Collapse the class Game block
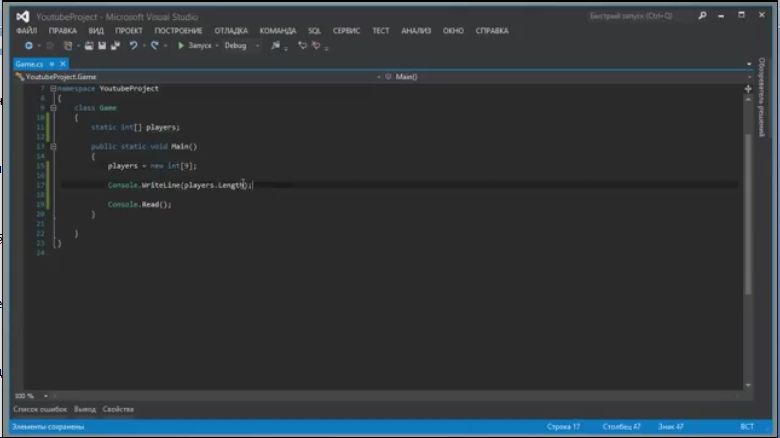This screenshot has width=780, height=438. (x=53, y=108)
